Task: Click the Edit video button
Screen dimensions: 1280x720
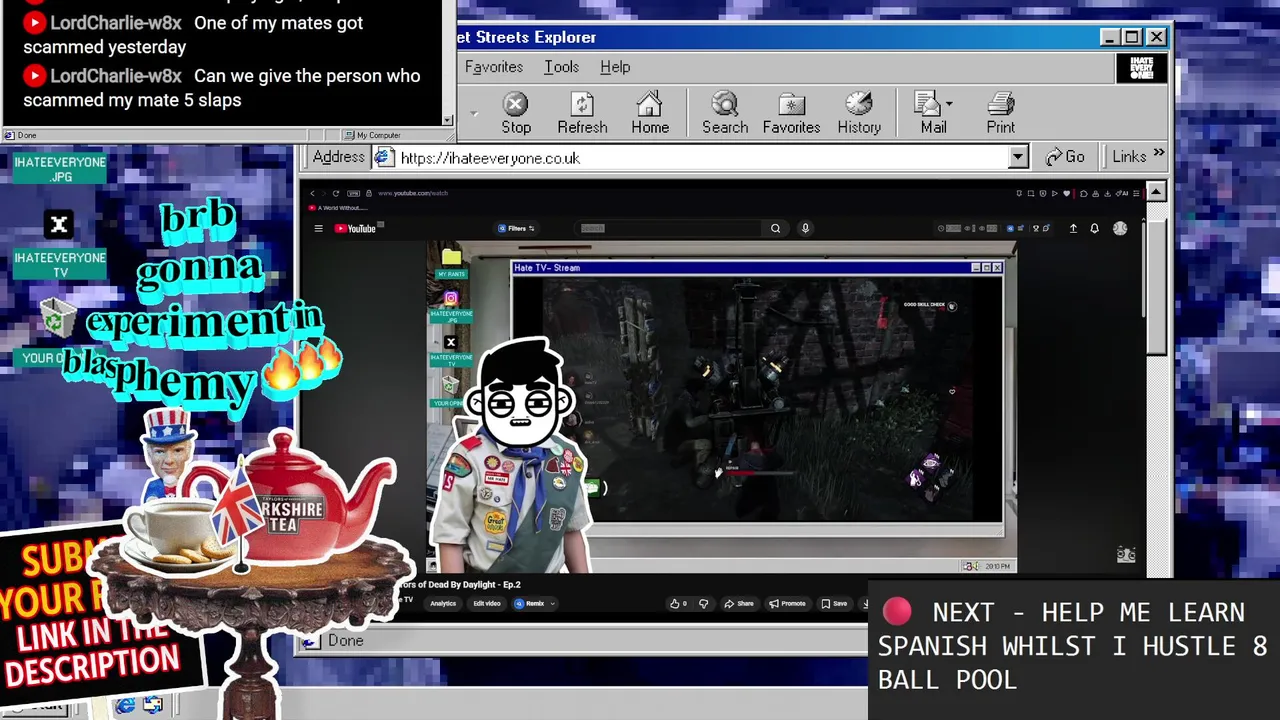Action: (x=486, y=603)
